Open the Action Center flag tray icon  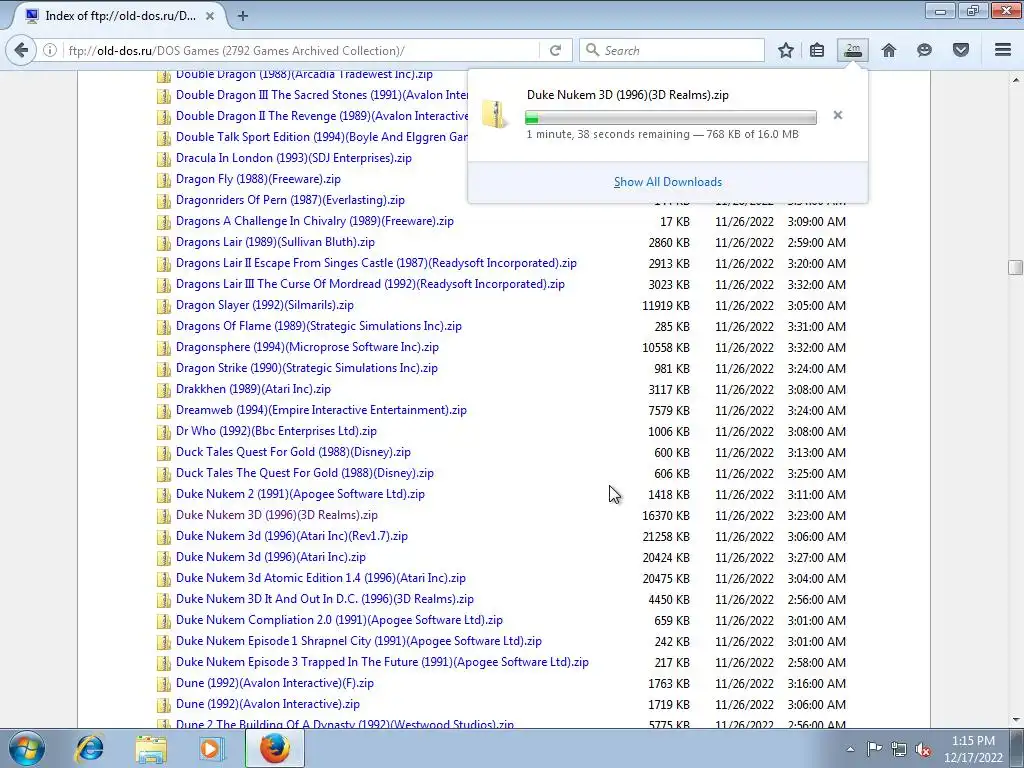pyautogui.click(x=874, y=749)
